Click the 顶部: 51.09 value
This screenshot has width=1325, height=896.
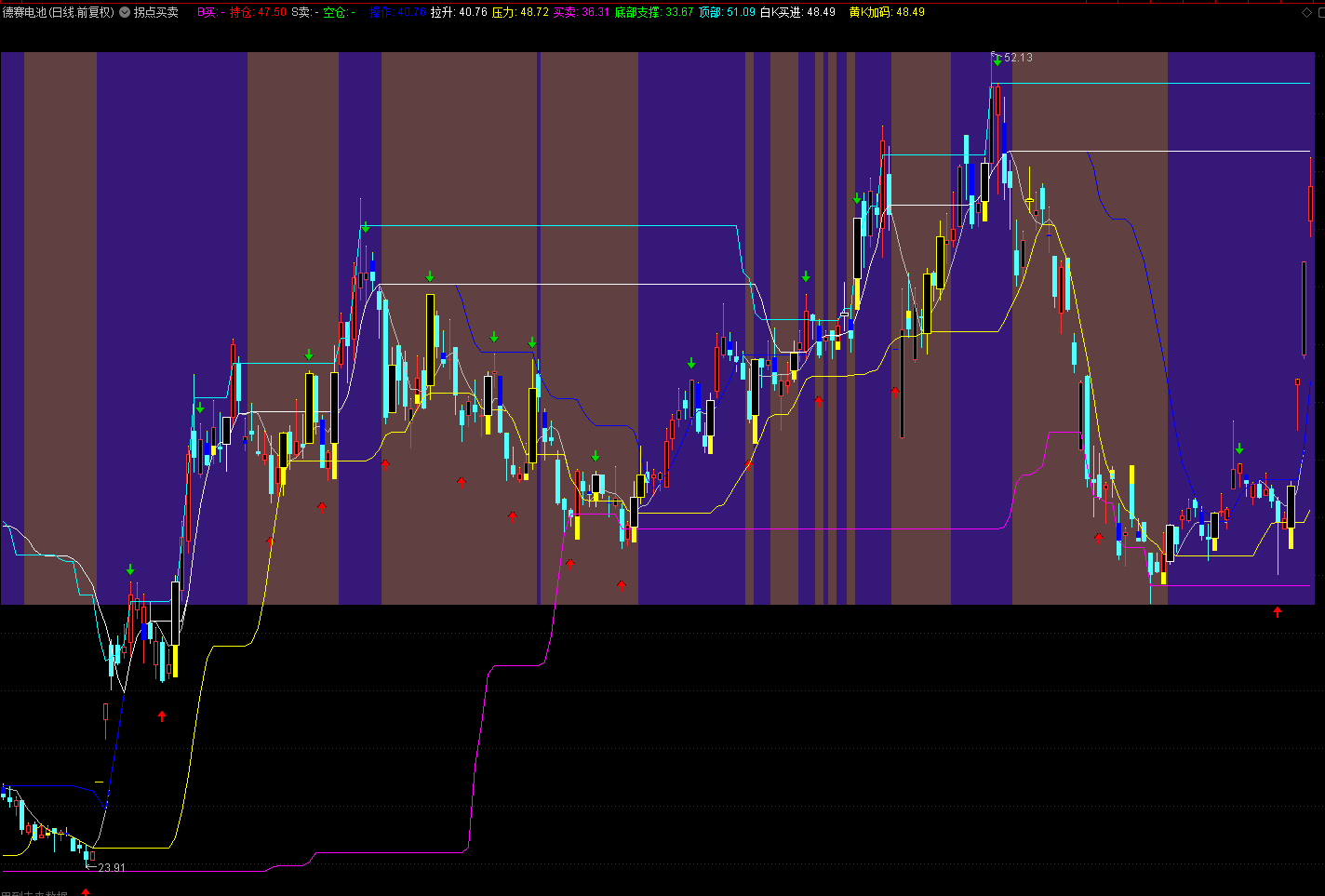[727, 12]
